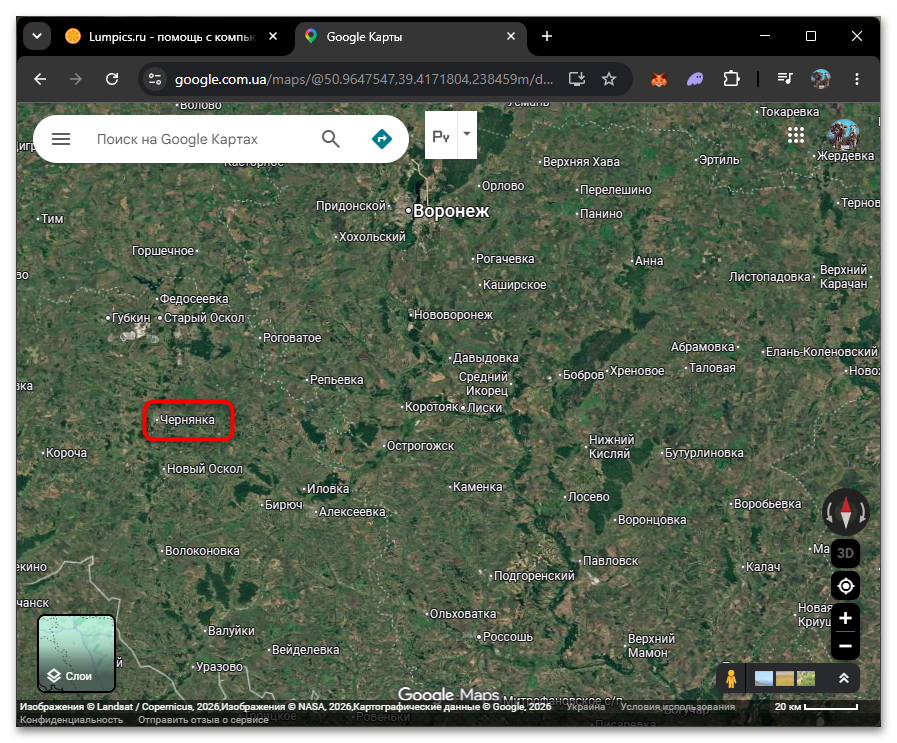
Task: Switch to the Lumpics.ru tab
Action: 172,37
